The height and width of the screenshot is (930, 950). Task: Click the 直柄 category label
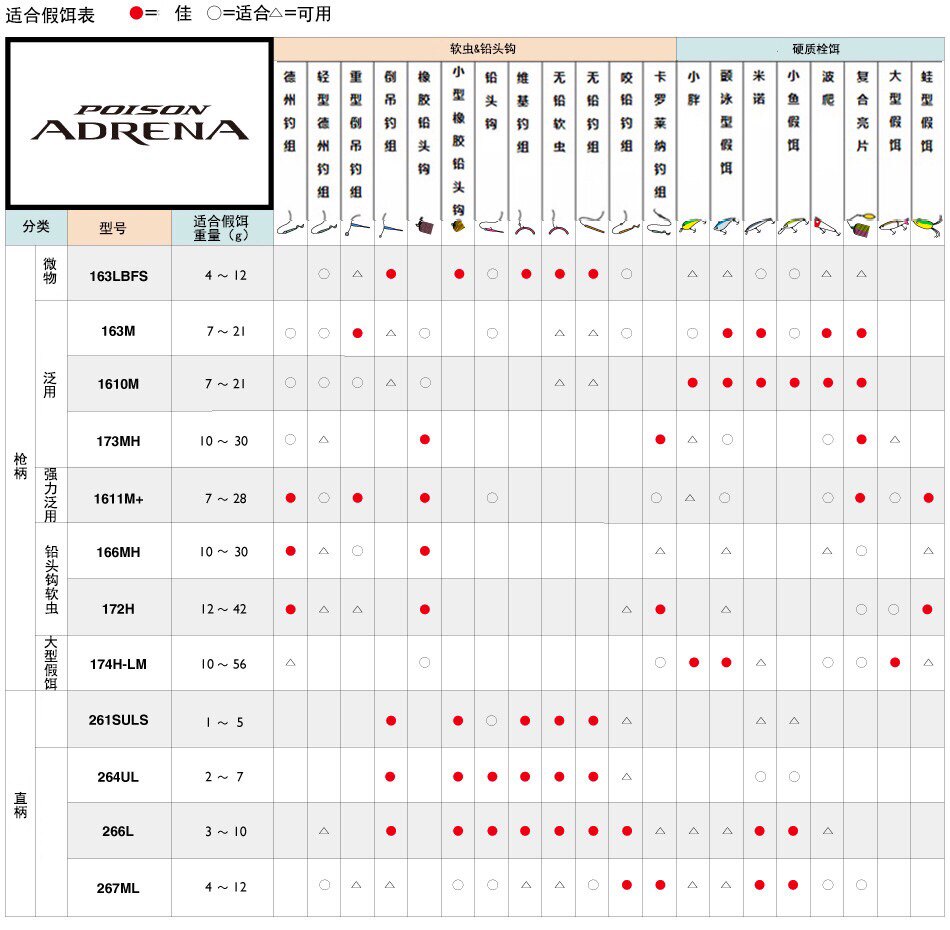click(21, 805)
